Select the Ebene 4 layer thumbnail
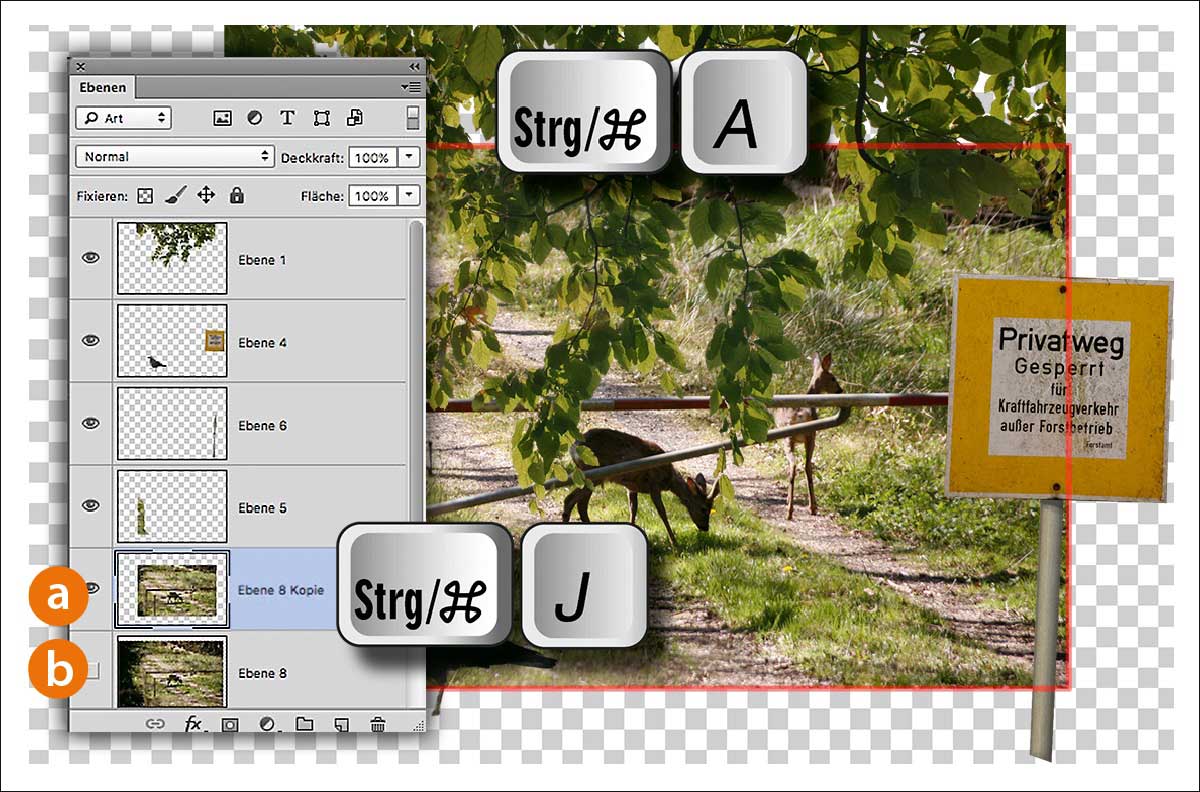 click(172, 341)
